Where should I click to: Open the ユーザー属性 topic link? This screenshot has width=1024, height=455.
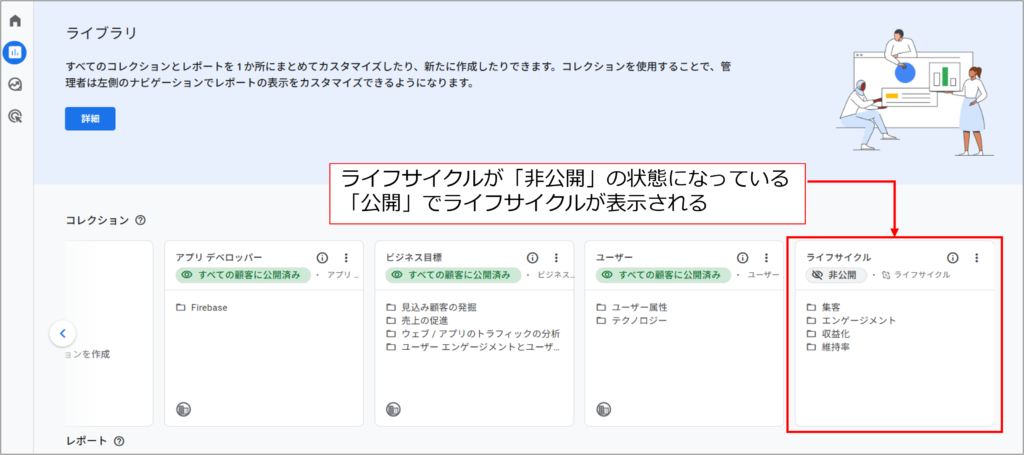coord(639,307)
